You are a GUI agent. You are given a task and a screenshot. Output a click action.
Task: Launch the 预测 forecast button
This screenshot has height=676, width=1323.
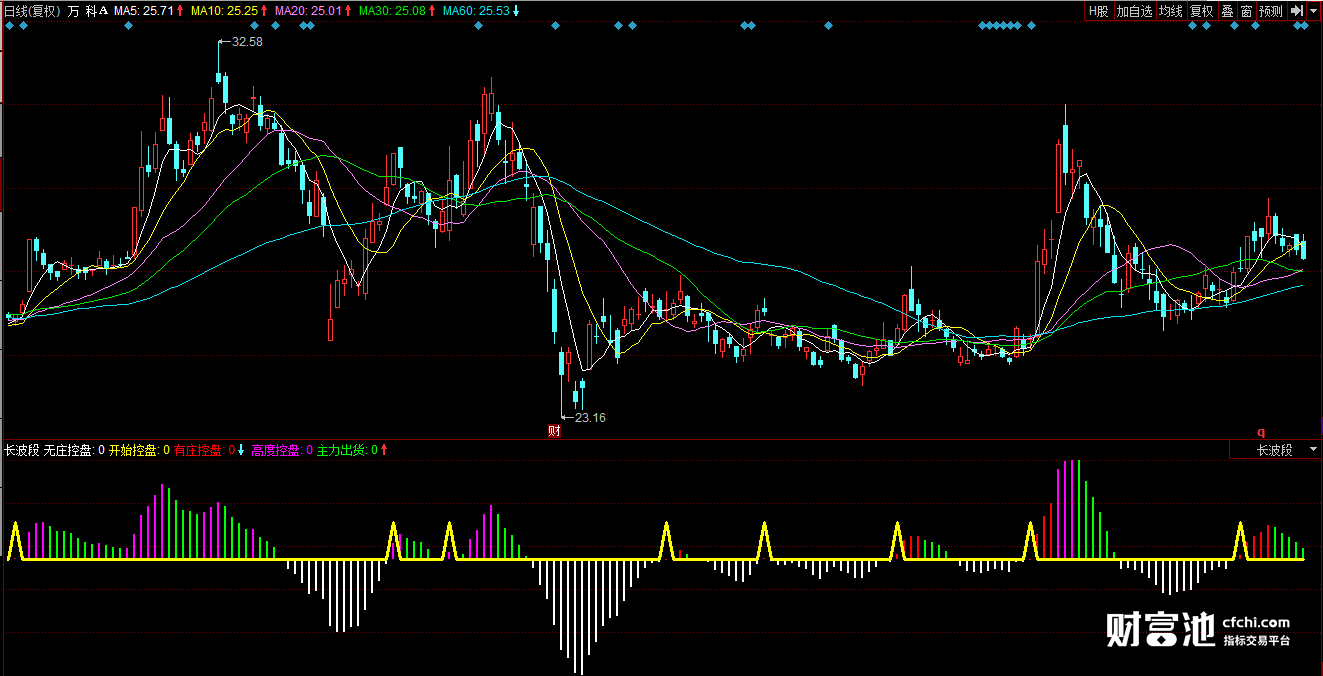(1271, 11)
